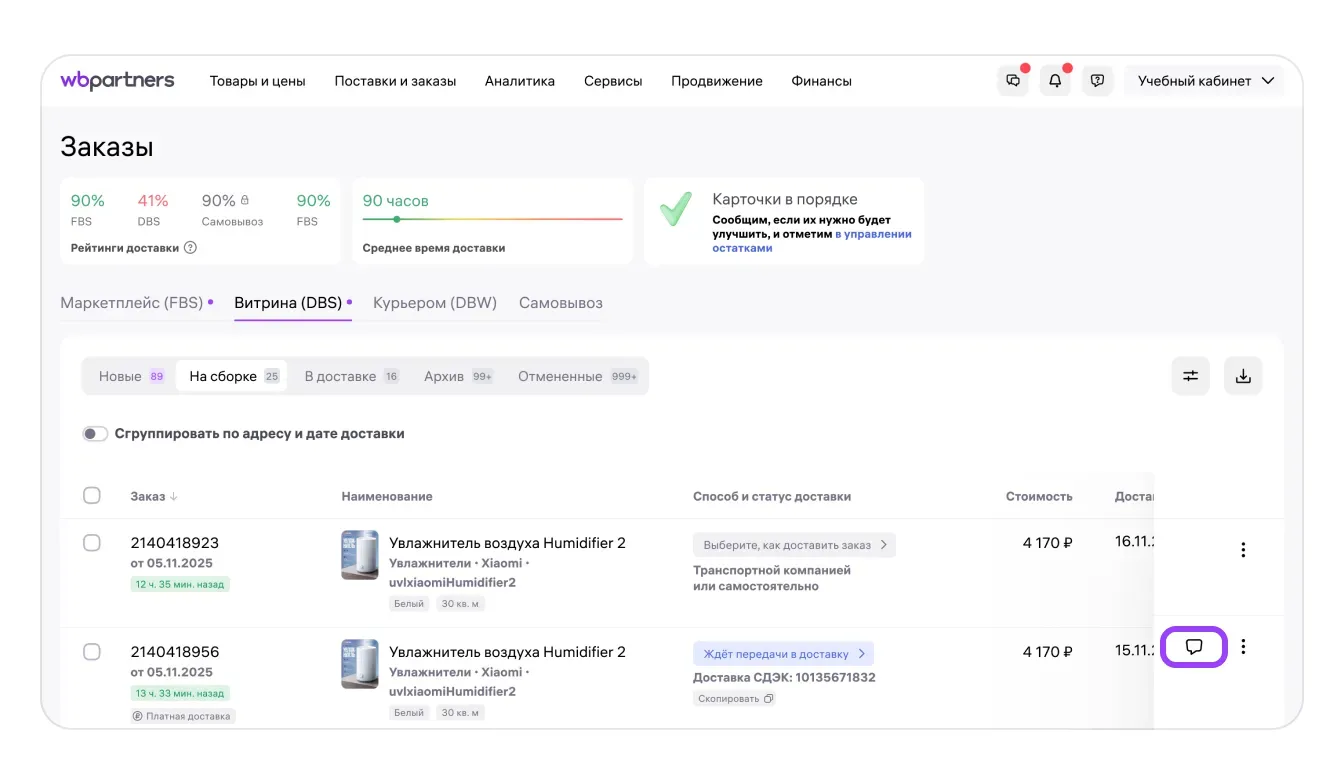Click the copy icon beside Скопировать

(x=768, y=698)
